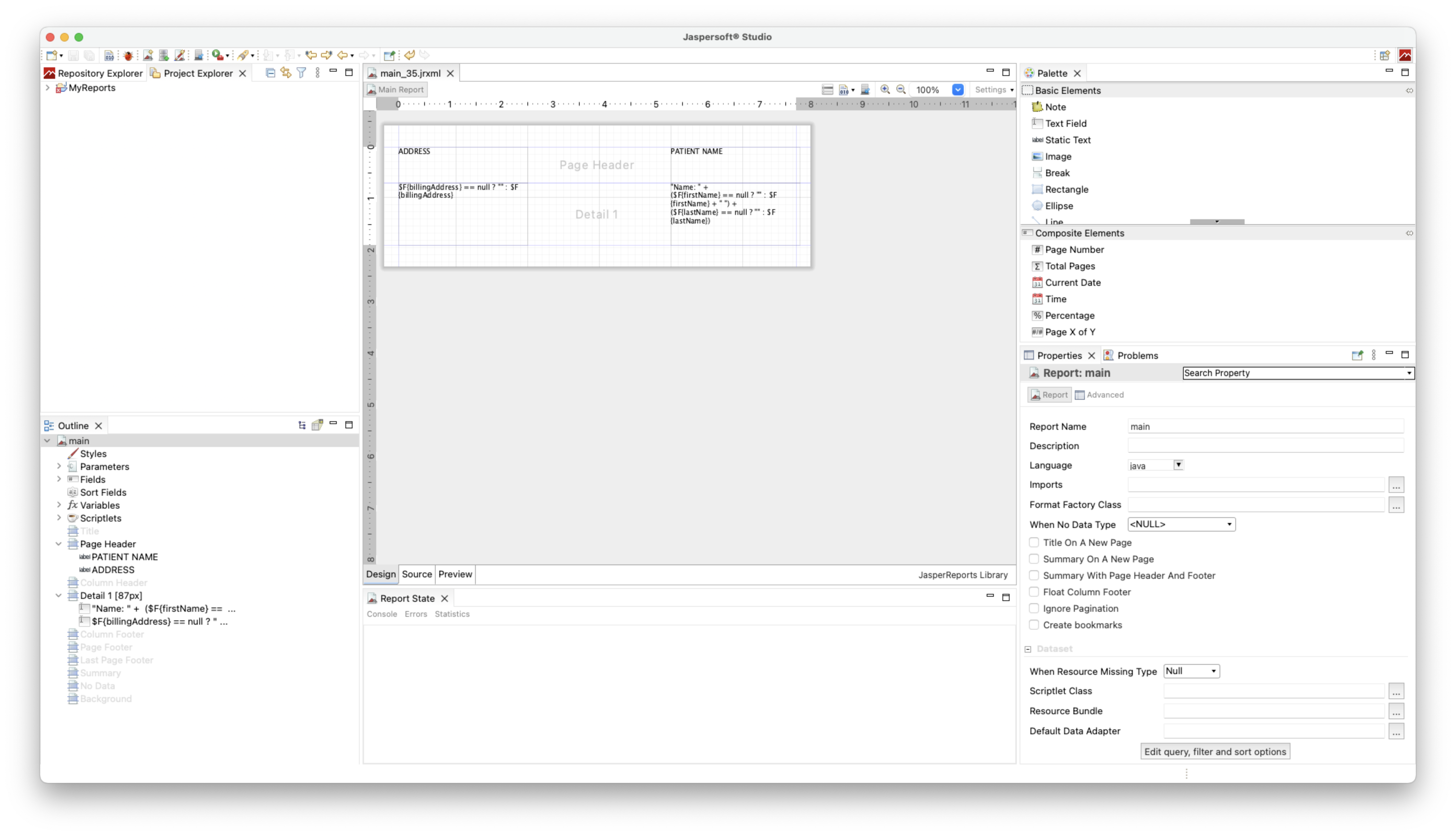Enable Title On A New Page
1456x836 pixels.
click(1034, 543)
